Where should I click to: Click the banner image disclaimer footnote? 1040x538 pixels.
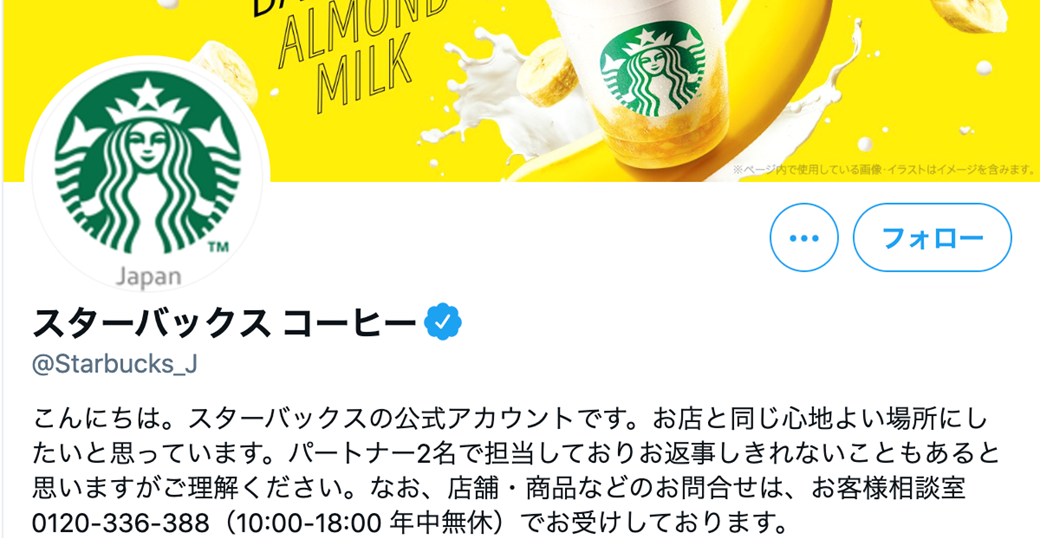tap(885, 171)
